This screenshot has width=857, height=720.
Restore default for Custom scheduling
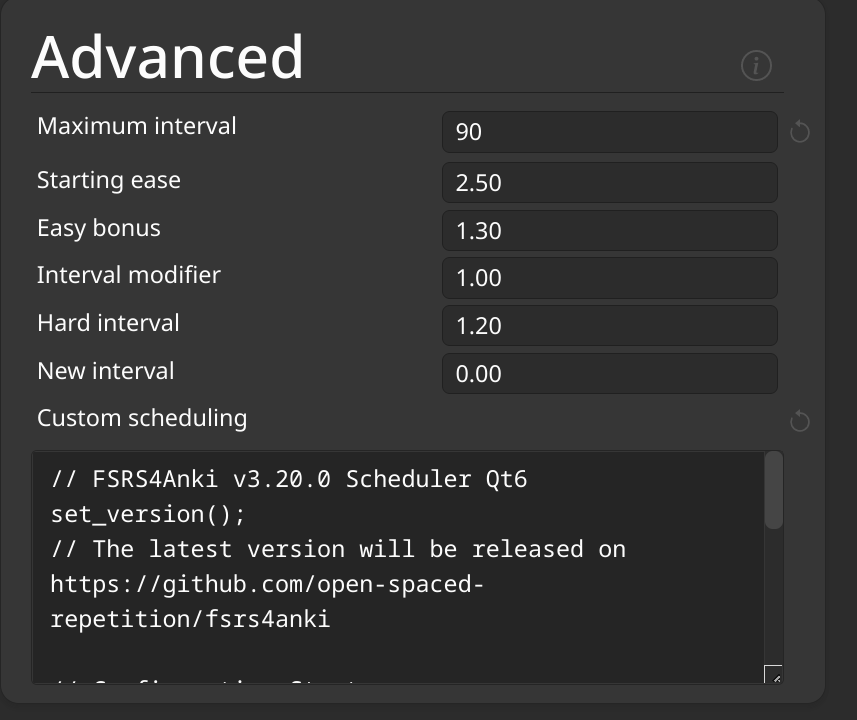tap(799, 422)
